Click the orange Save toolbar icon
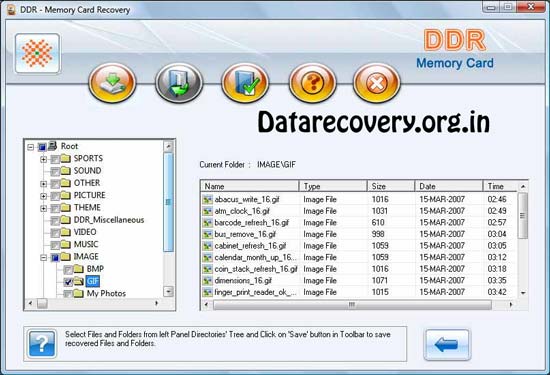 (112, 83)
